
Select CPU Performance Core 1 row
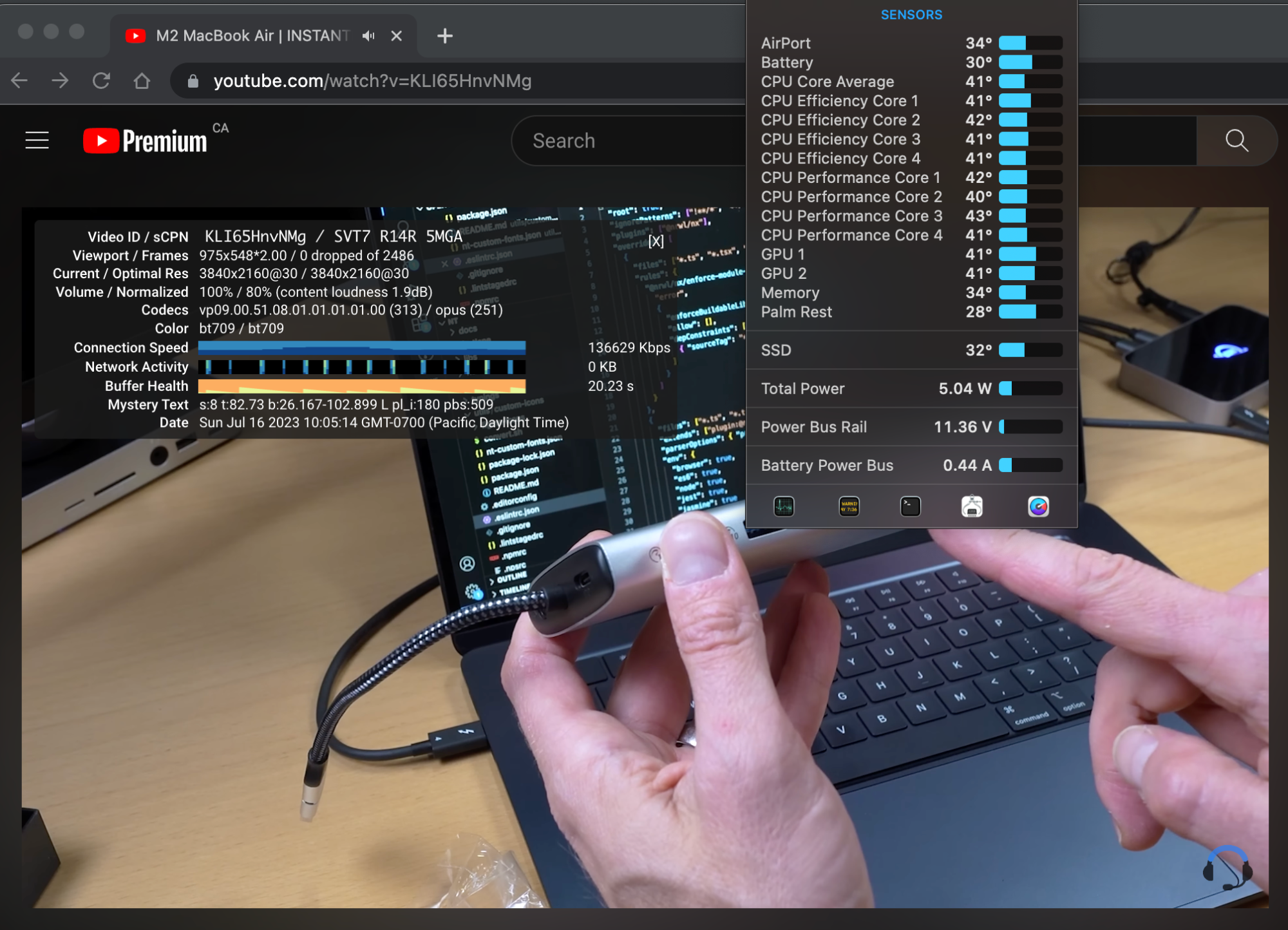click(911, 178)
